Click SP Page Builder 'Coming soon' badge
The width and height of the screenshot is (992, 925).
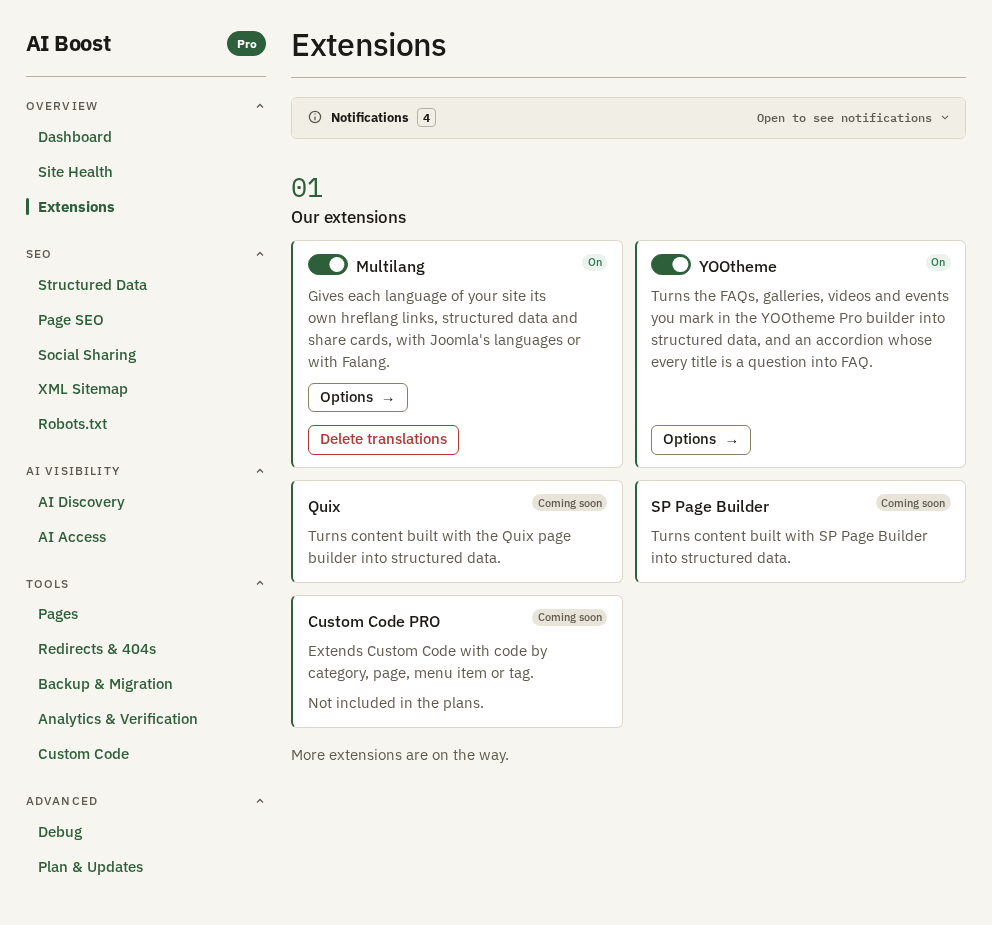(x=912, y=503)
